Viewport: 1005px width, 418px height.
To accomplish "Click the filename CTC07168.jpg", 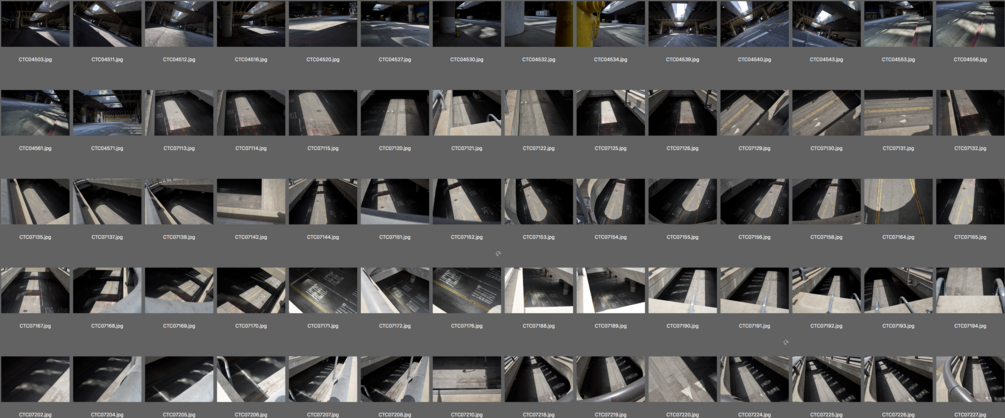I will (107, 326).
